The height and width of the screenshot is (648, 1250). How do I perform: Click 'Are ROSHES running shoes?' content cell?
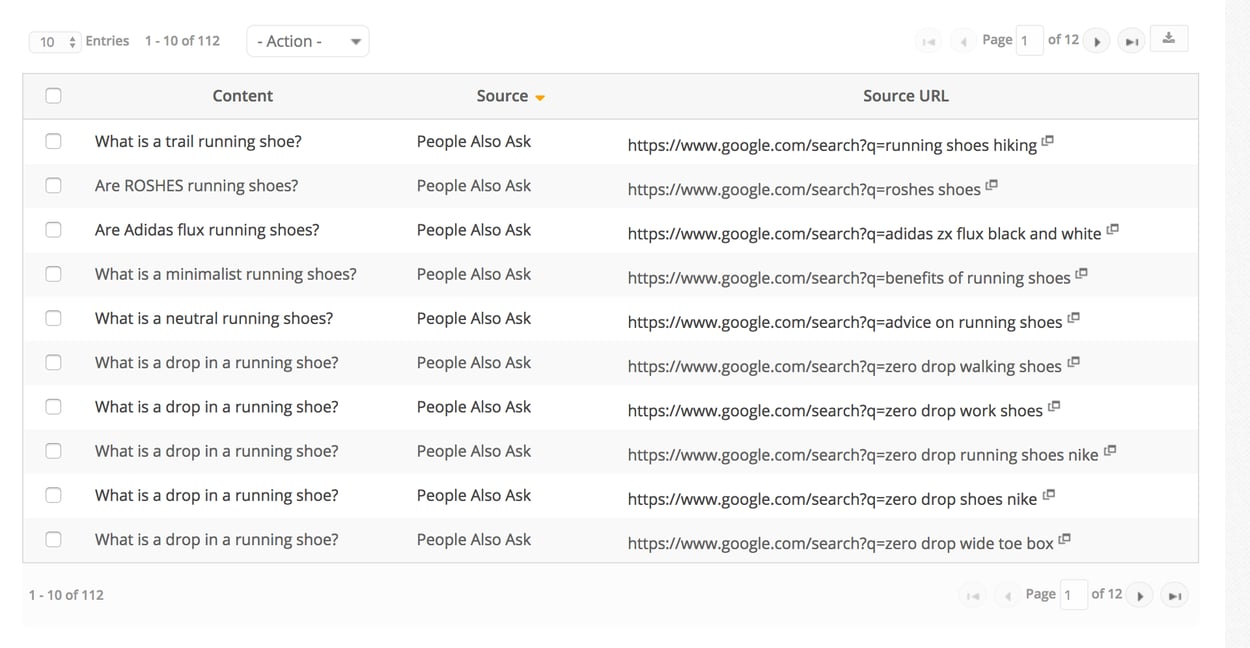coord(196,185)
